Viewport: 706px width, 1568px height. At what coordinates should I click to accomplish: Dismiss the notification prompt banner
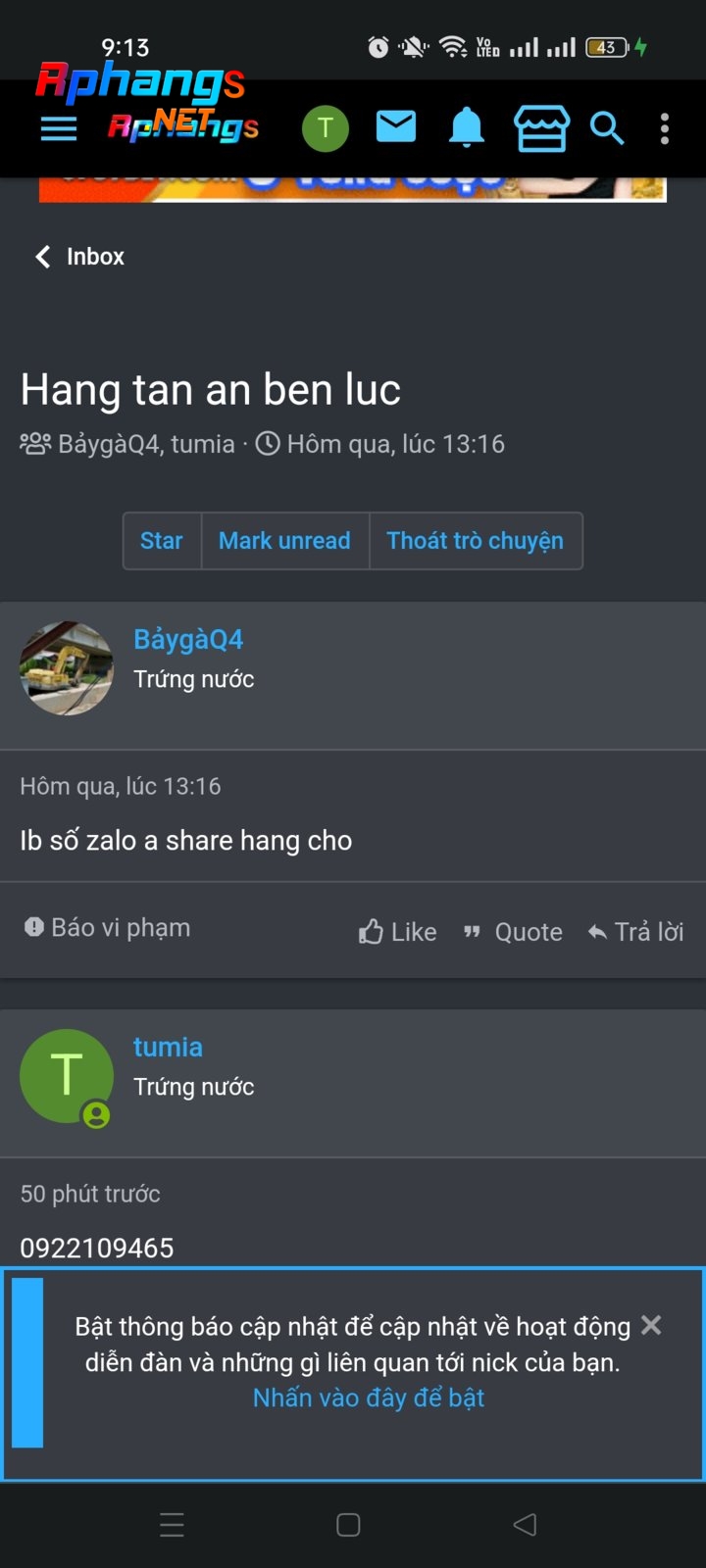[651, 1325]
